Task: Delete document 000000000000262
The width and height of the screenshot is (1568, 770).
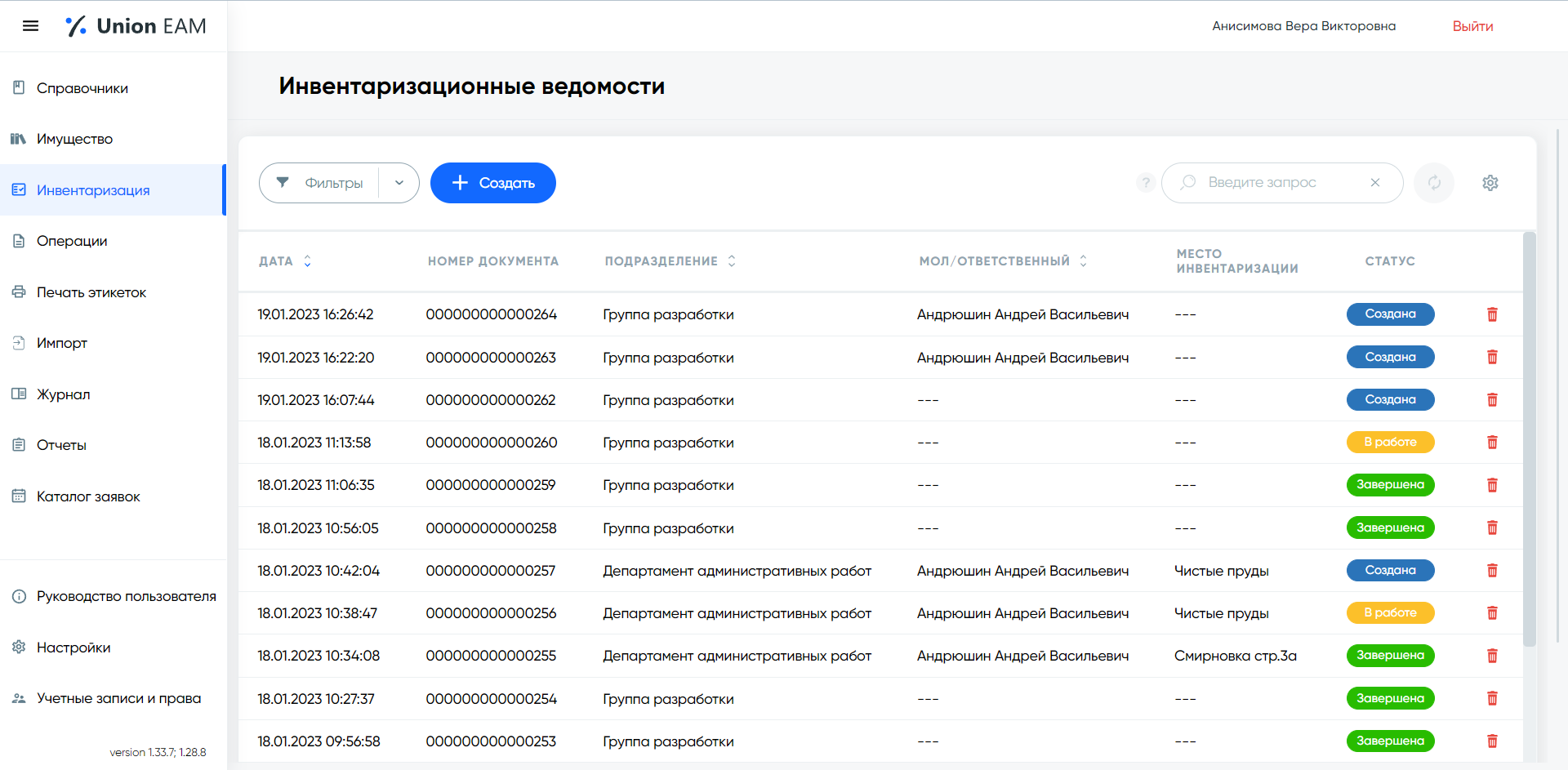Action: 1492,399
